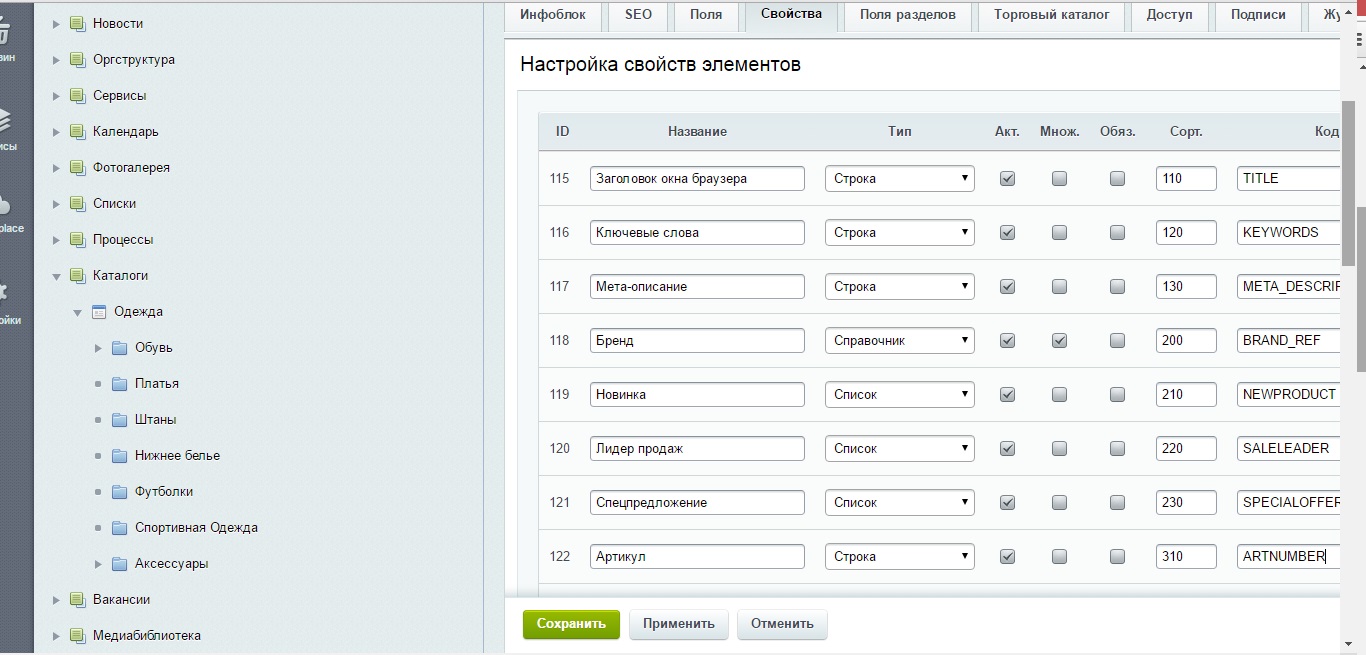Open type dropdown for Бренд property
The height and width of the screenshot is (655, 1366).
[x=899, y=341]
